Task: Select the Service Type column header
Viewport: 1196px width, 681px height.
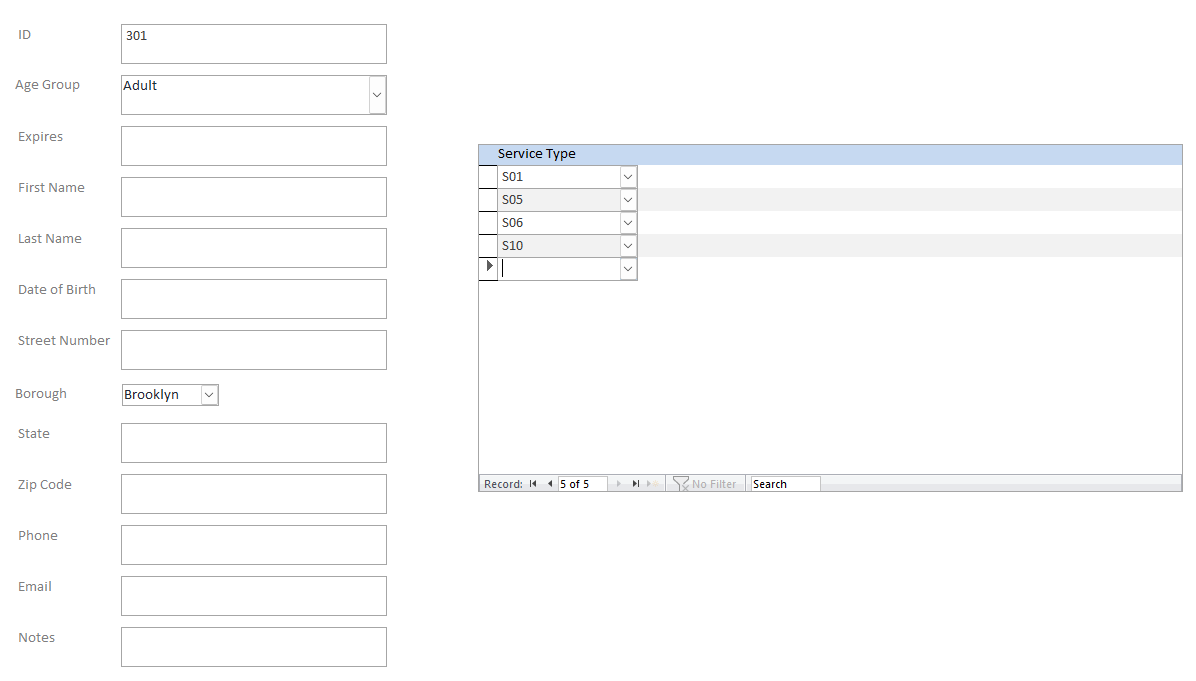Action: [x=536, y=154]
